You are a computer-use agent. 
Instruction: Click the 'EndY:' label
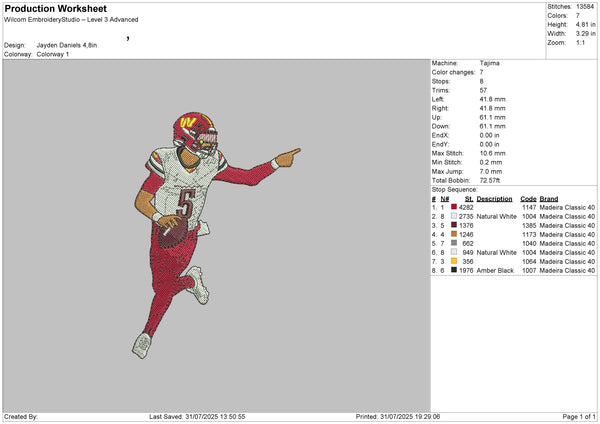pos(440,144)
